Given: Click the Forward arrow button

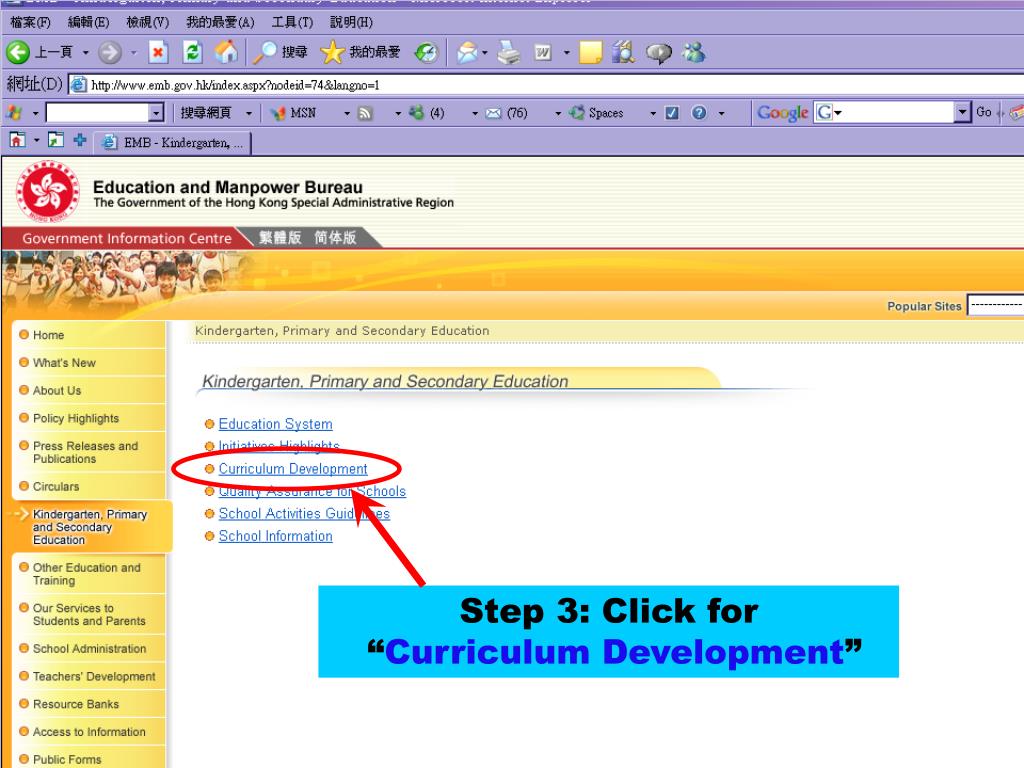Looking at the screenshot, I should tap(110, 52).
